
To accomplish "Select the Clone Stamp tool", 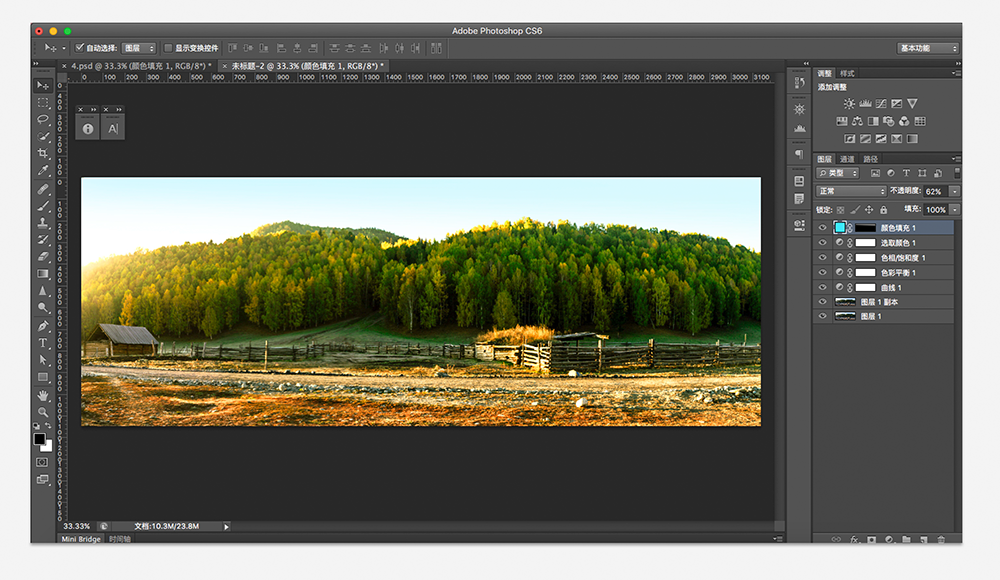I will 43,223.
